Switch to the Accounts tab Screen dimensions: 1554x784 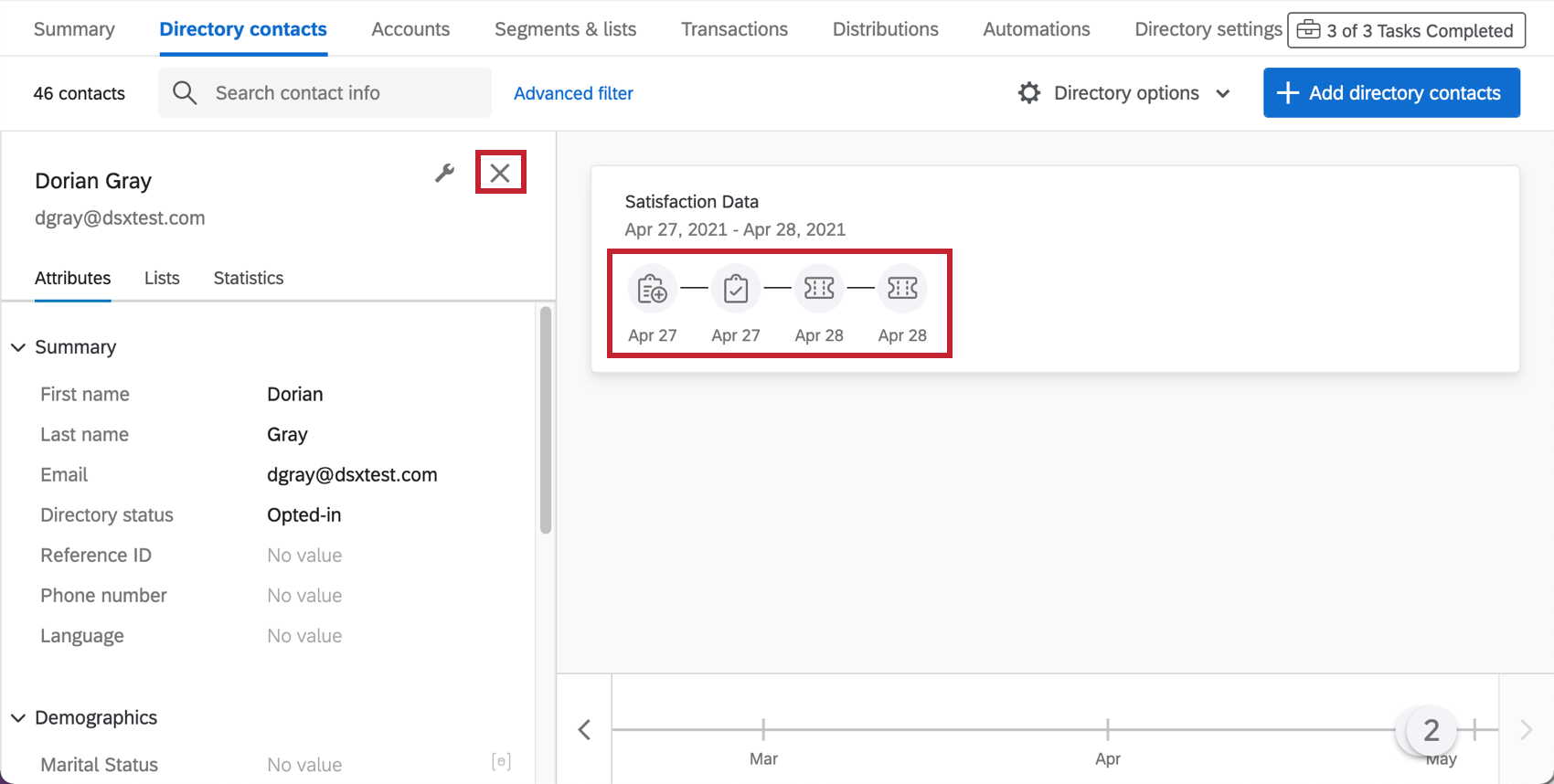tap(410, 29)
